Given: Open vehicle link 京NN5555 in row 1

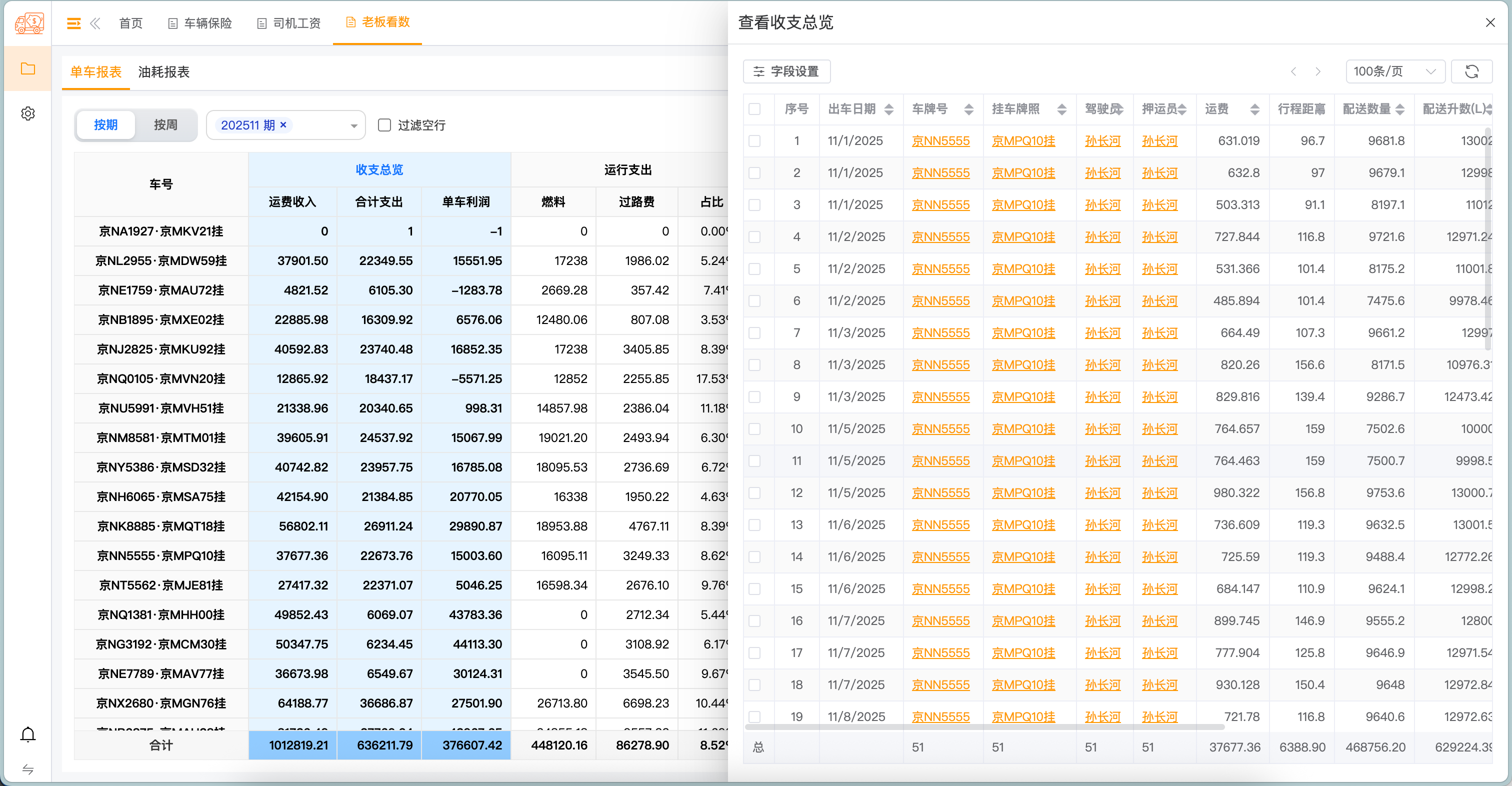Looking at the screenshot, I should tap(941, 140).
